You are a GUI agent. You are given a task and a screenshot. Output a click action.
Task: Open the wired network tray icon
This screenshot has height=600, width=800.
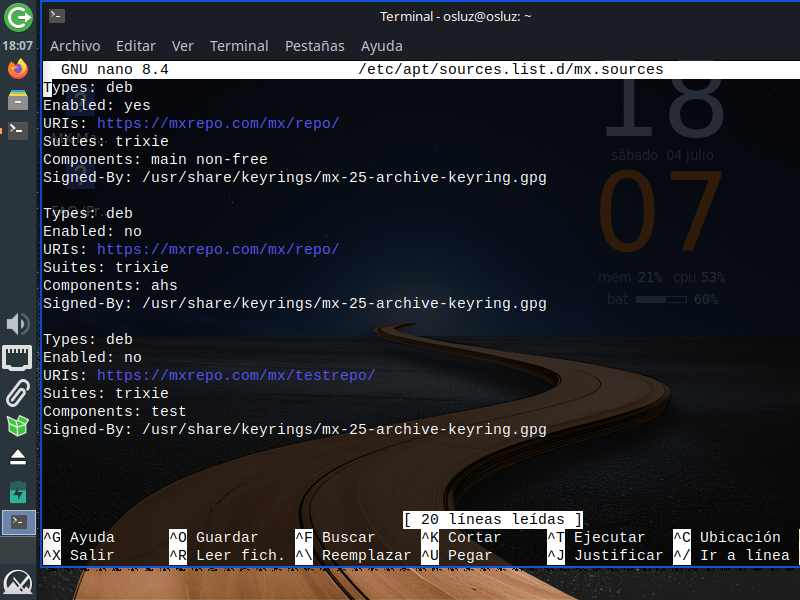(x=17, y=358)
